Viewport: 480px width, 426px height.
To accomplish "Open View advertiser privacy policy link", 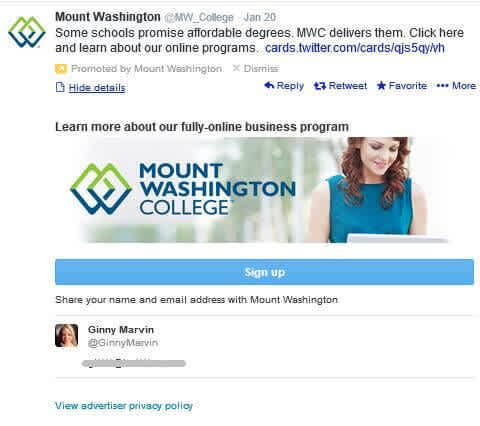I will [x=124, y=406].
